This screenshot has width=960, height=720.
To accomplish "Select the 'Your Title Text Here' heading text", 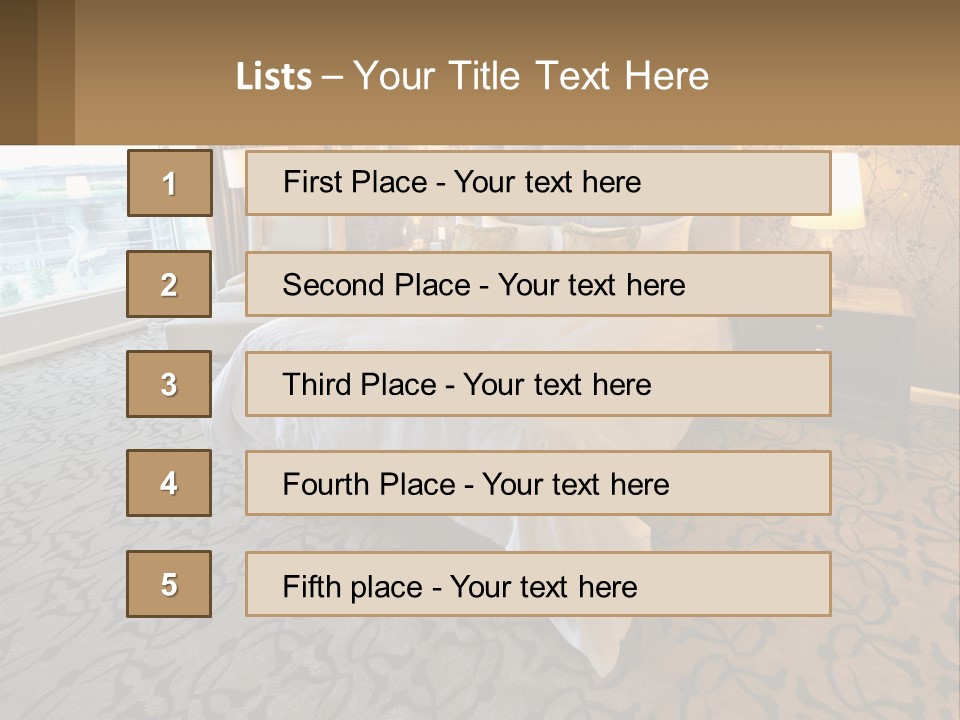I will click(x=531, y=76).
